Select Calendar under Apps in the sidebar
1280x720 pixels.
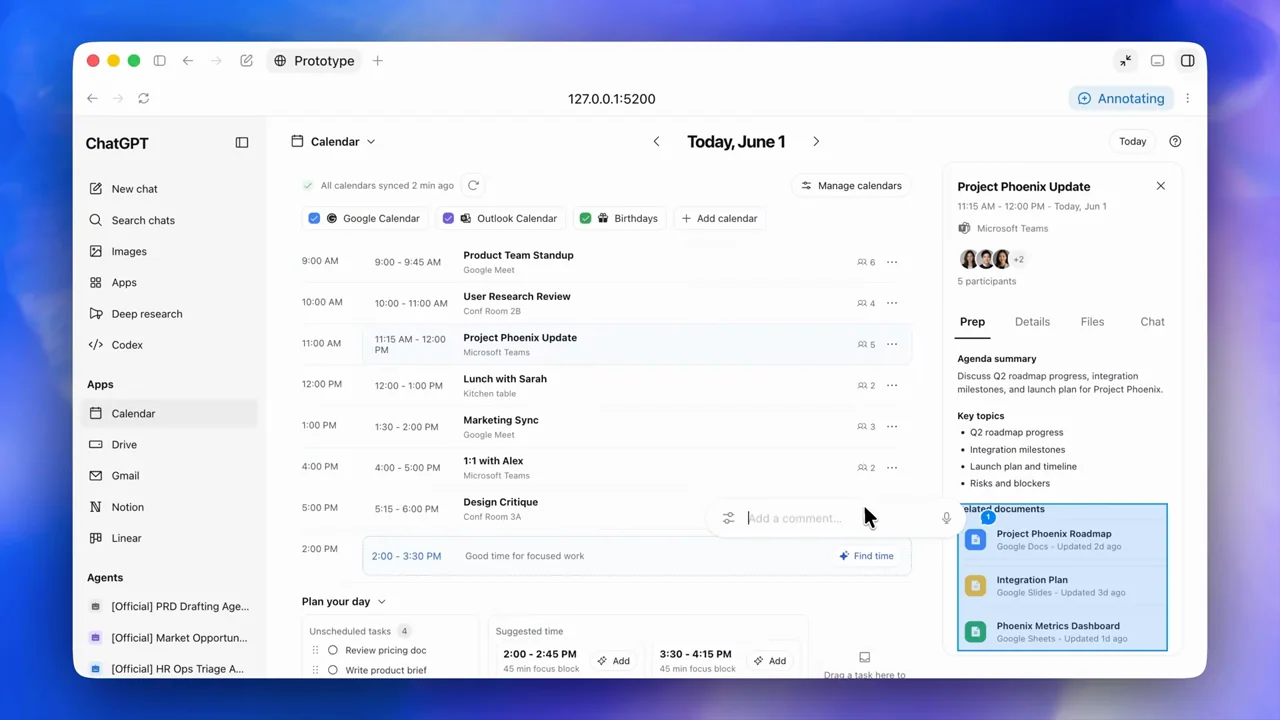(x=170, y=414)
